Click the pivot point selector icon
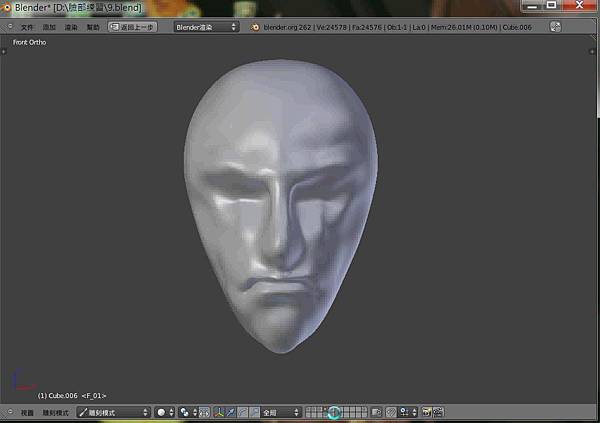 (x=187, y=412)
